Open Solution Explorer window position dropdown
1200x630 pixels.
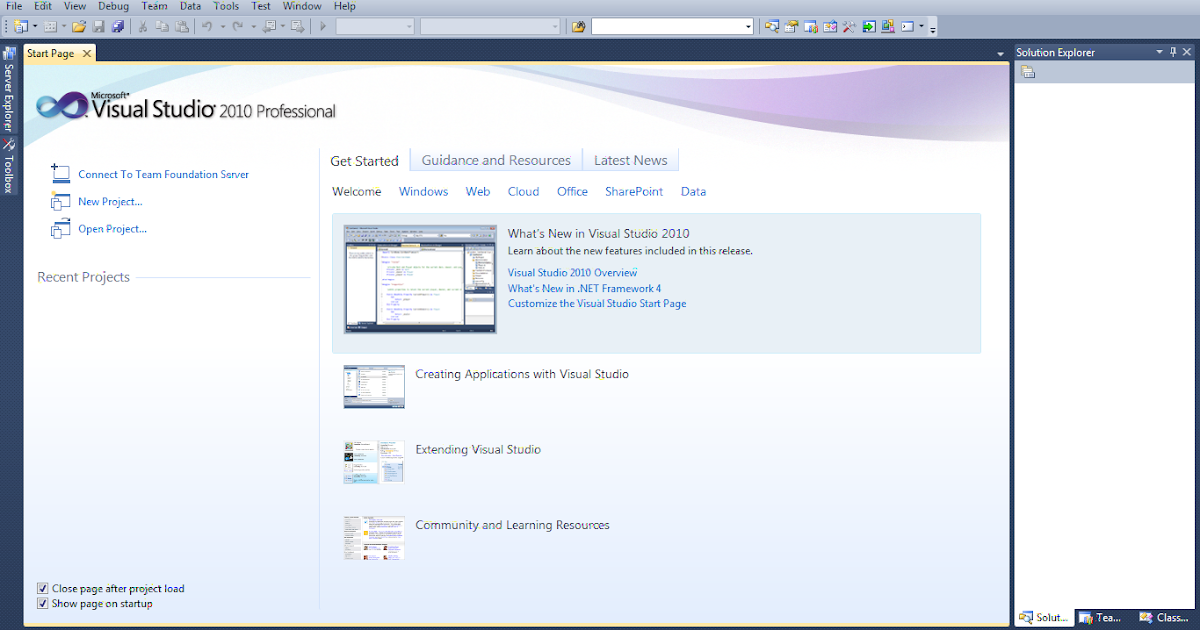click(1159, 52)
